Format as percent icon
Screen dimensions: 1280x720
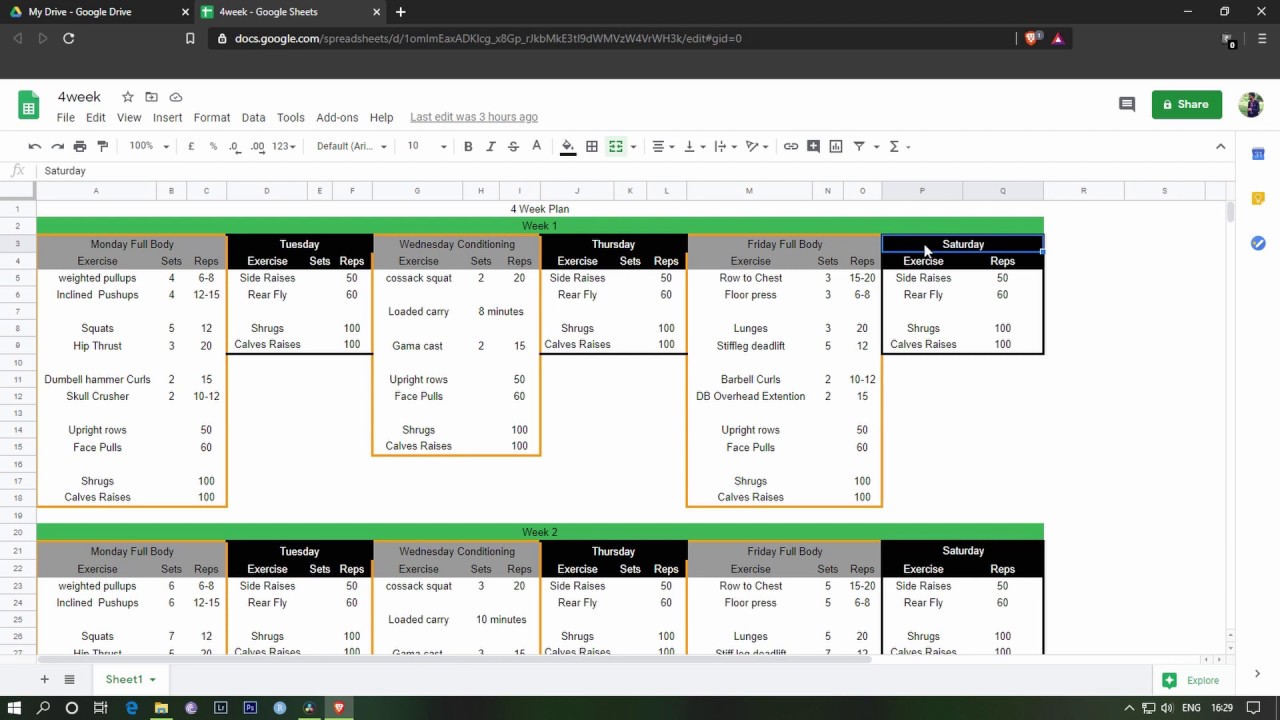click(213, 146)
